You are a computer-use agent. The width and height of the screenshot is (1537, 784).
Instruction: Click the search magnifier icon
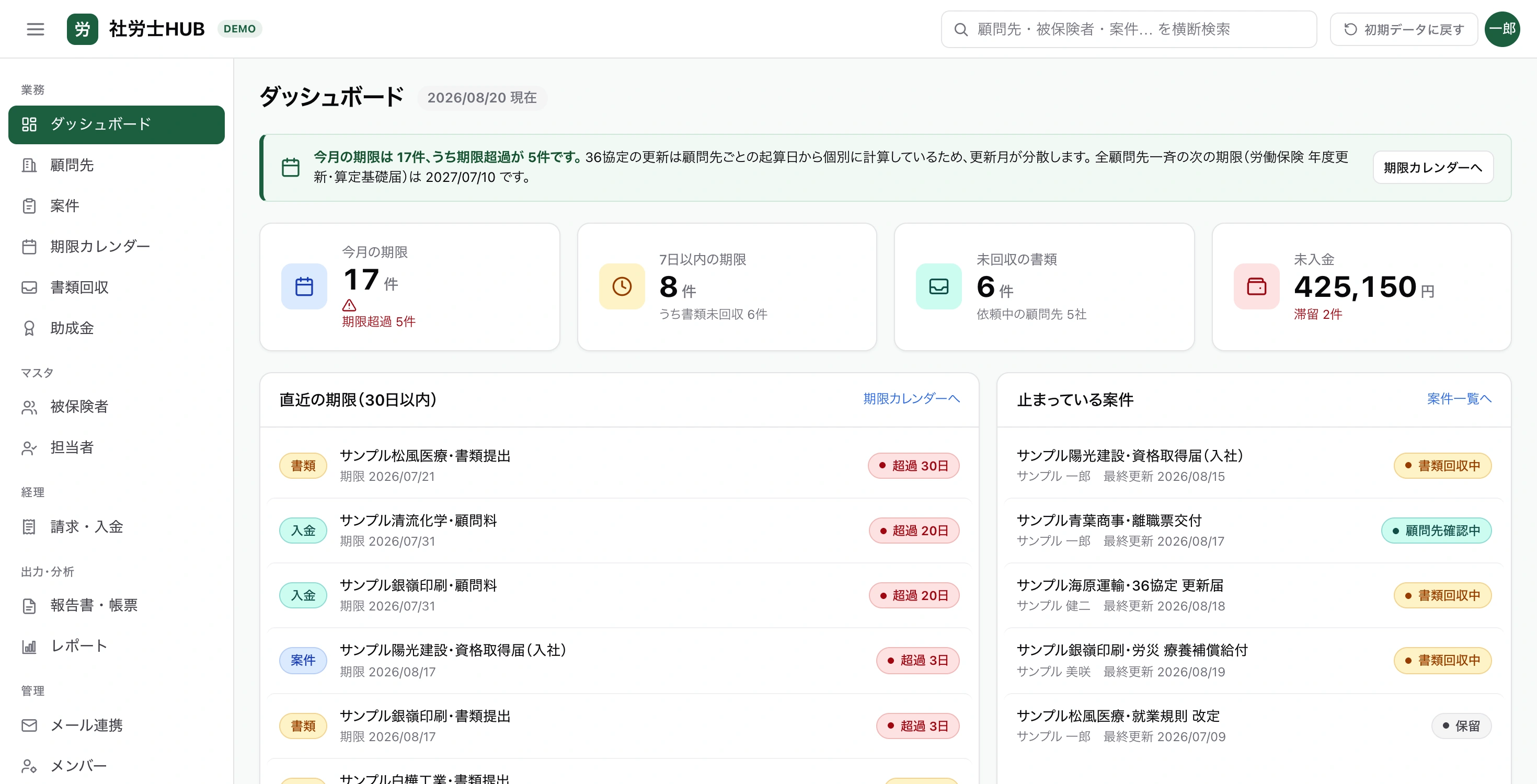(x=961, y=29)
